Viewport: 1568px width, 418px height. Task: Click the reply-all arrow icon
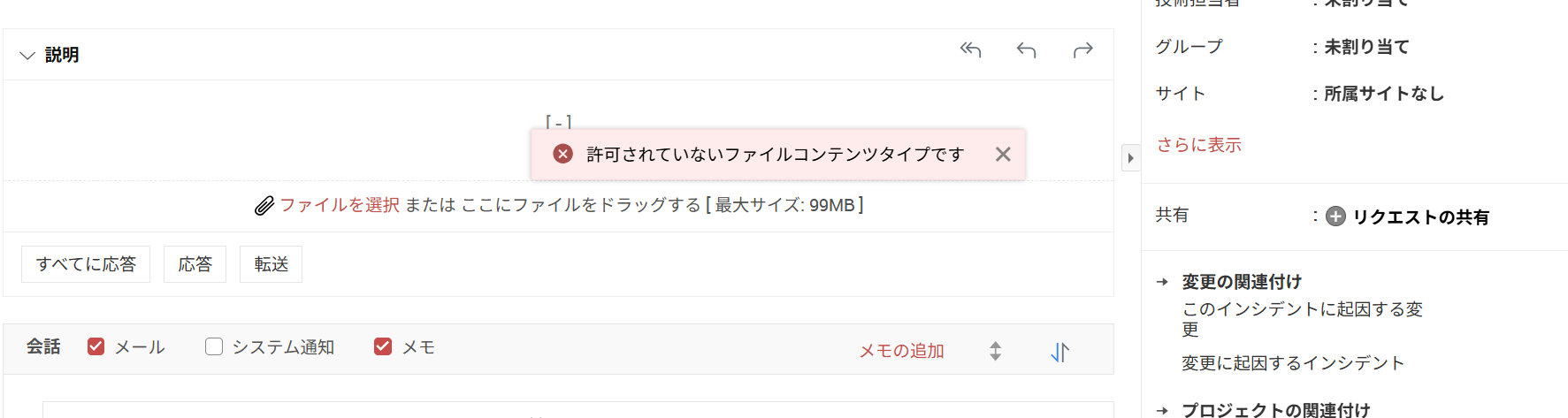coord(970,49)
